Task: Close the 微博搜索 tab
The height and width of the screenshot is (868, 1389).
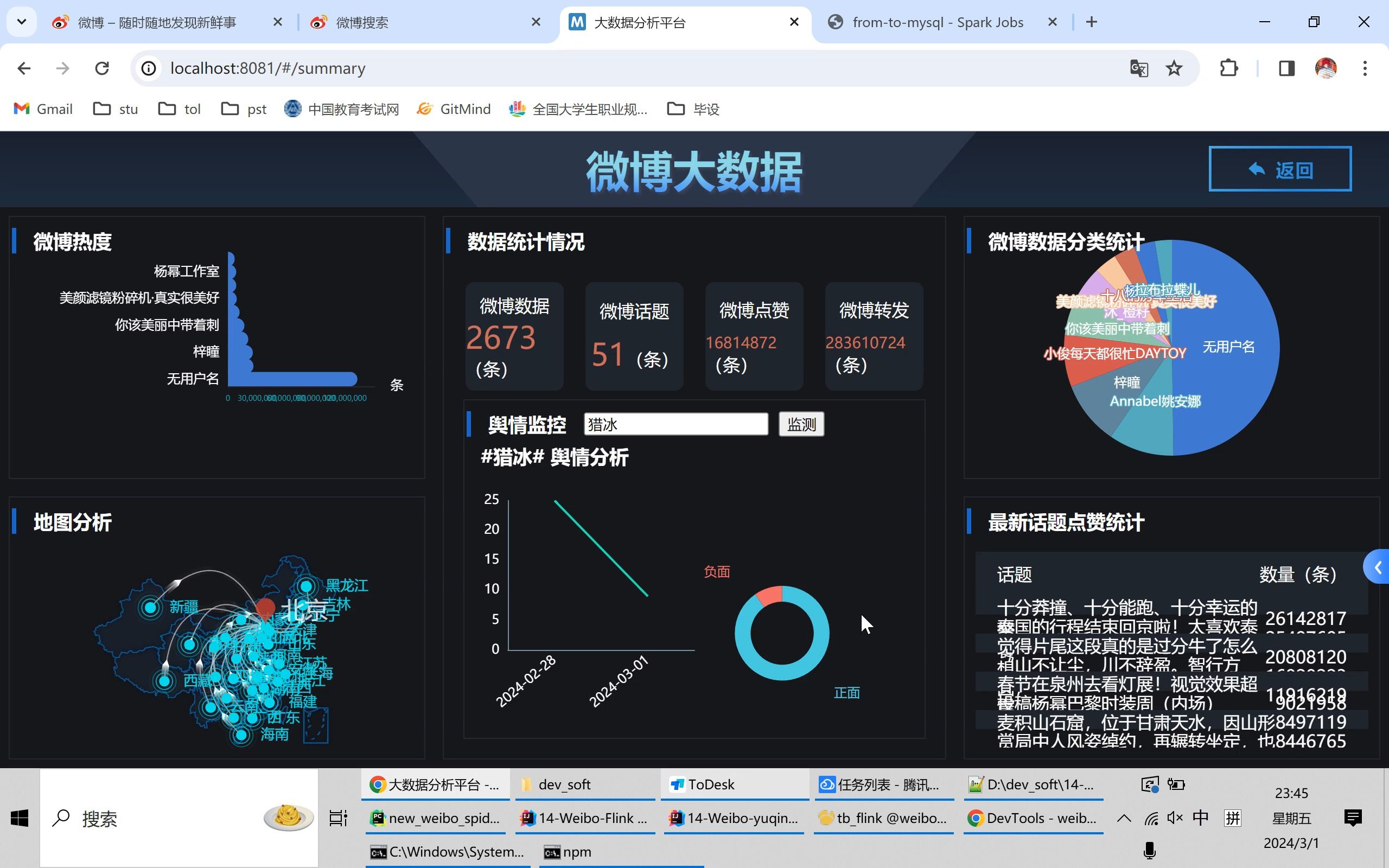Action: [536, 22]
